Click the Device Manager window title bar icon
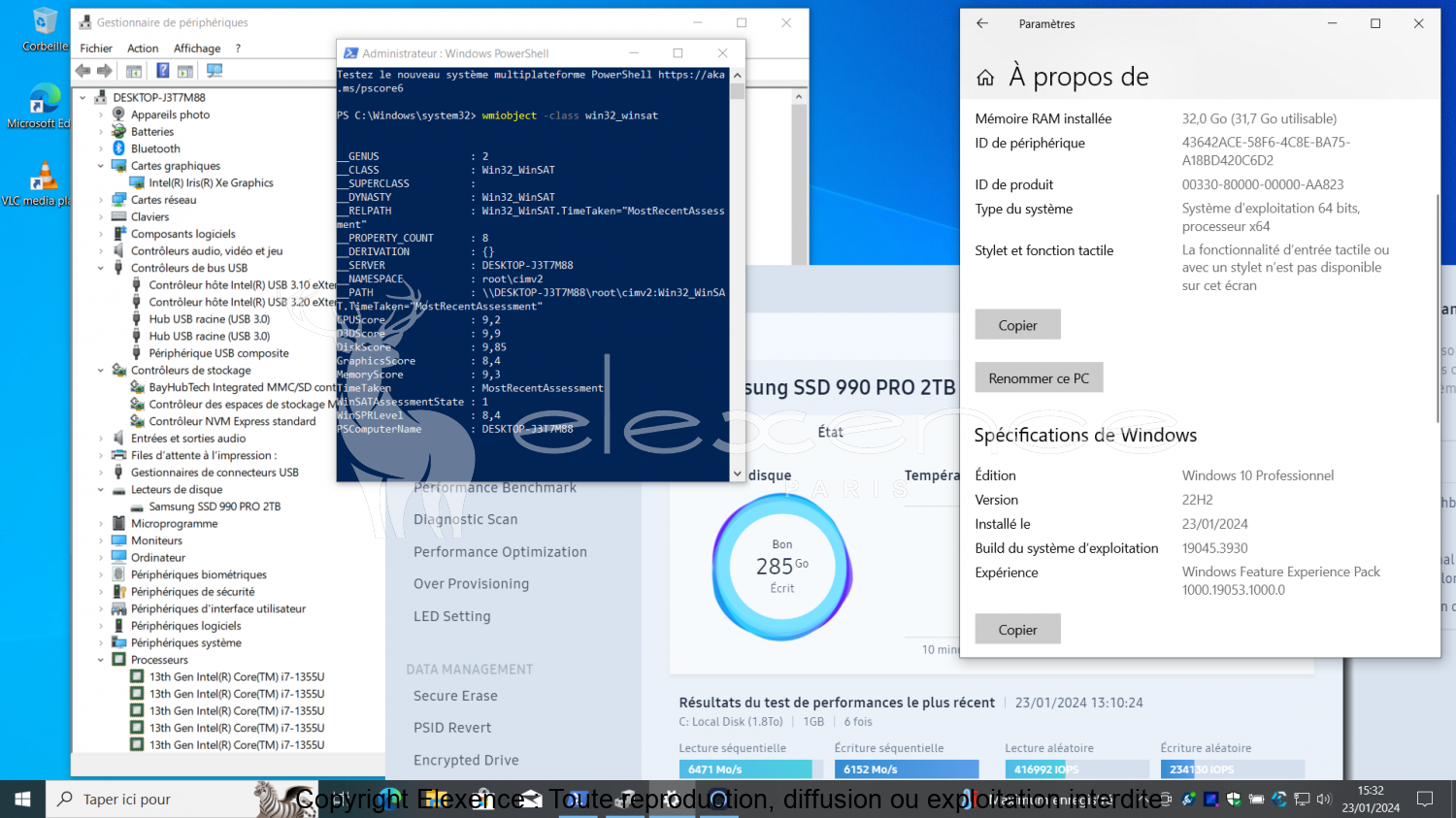The width and height of the screenshot is (1456, 818). [x=85, y=22]
